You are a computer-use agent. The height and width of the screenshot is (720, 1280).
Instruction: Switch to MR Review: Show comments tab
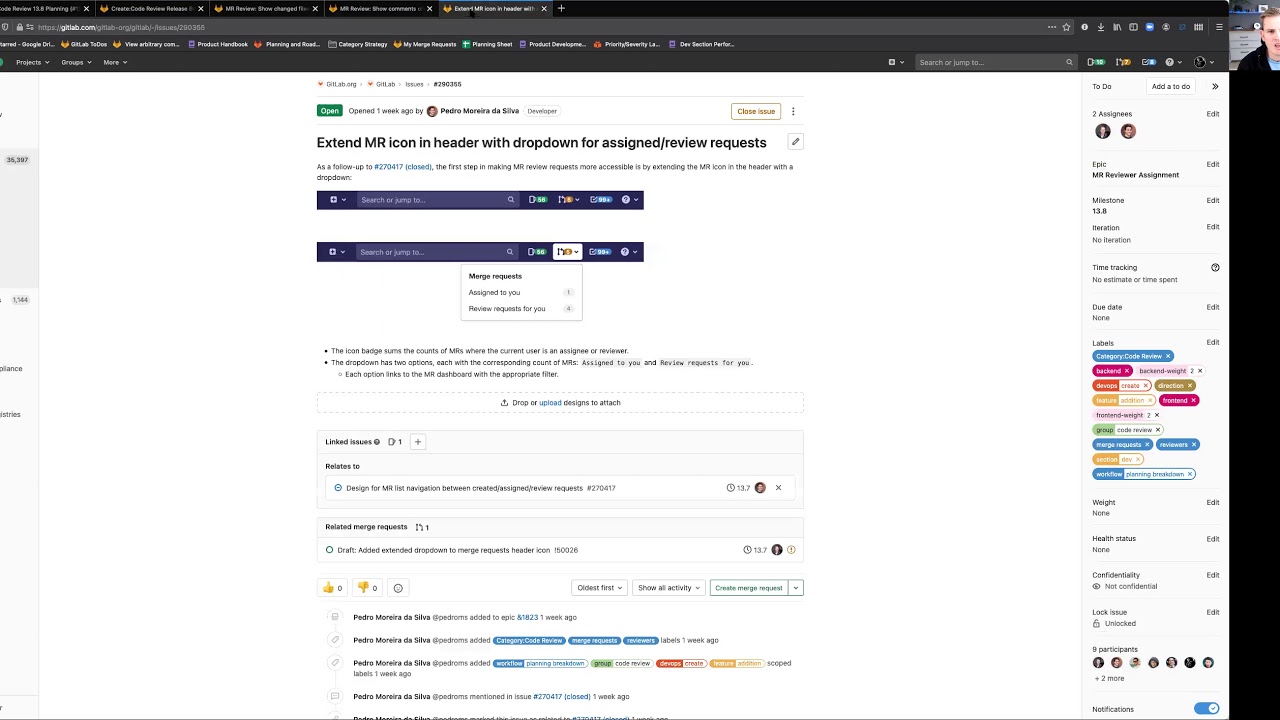point(380,8)
